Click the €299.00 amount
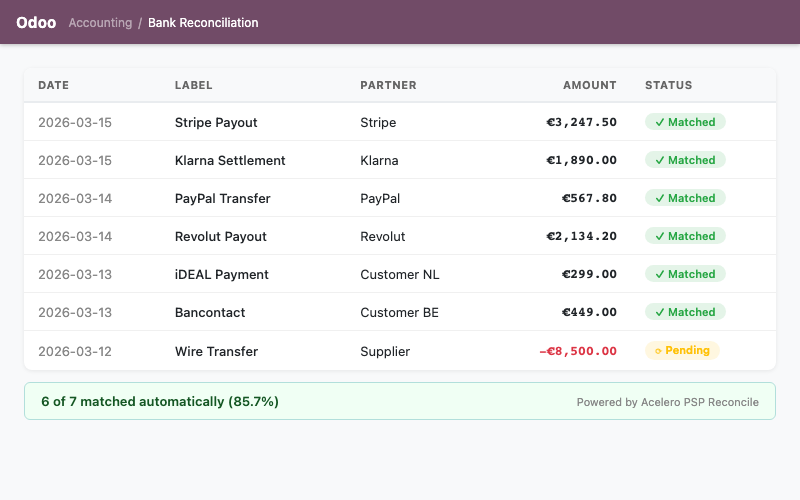800x500 pixels. [x=589, y=274]
